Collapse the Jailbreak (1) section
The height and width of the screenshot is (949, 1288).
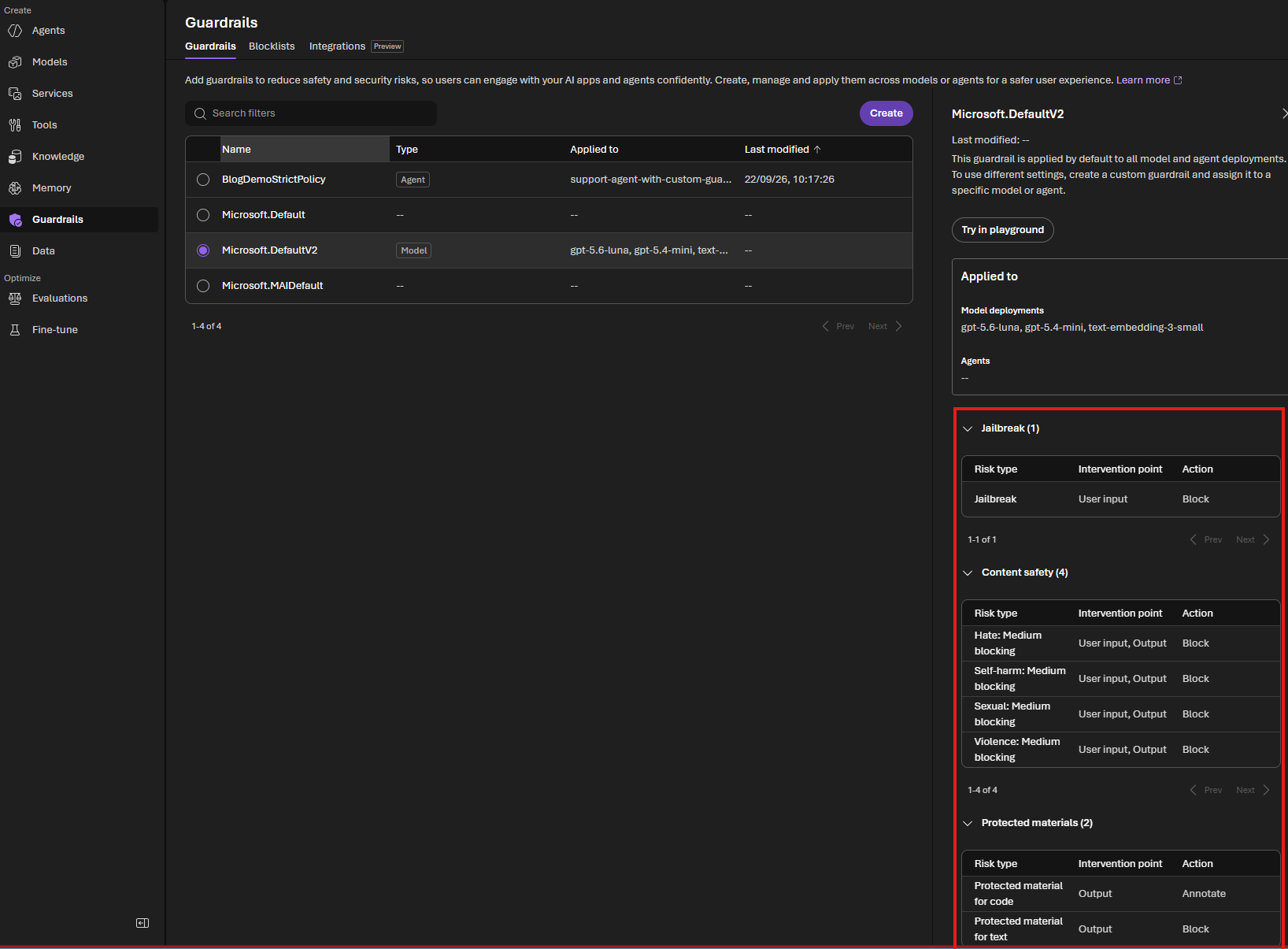[x=968, y=429]
